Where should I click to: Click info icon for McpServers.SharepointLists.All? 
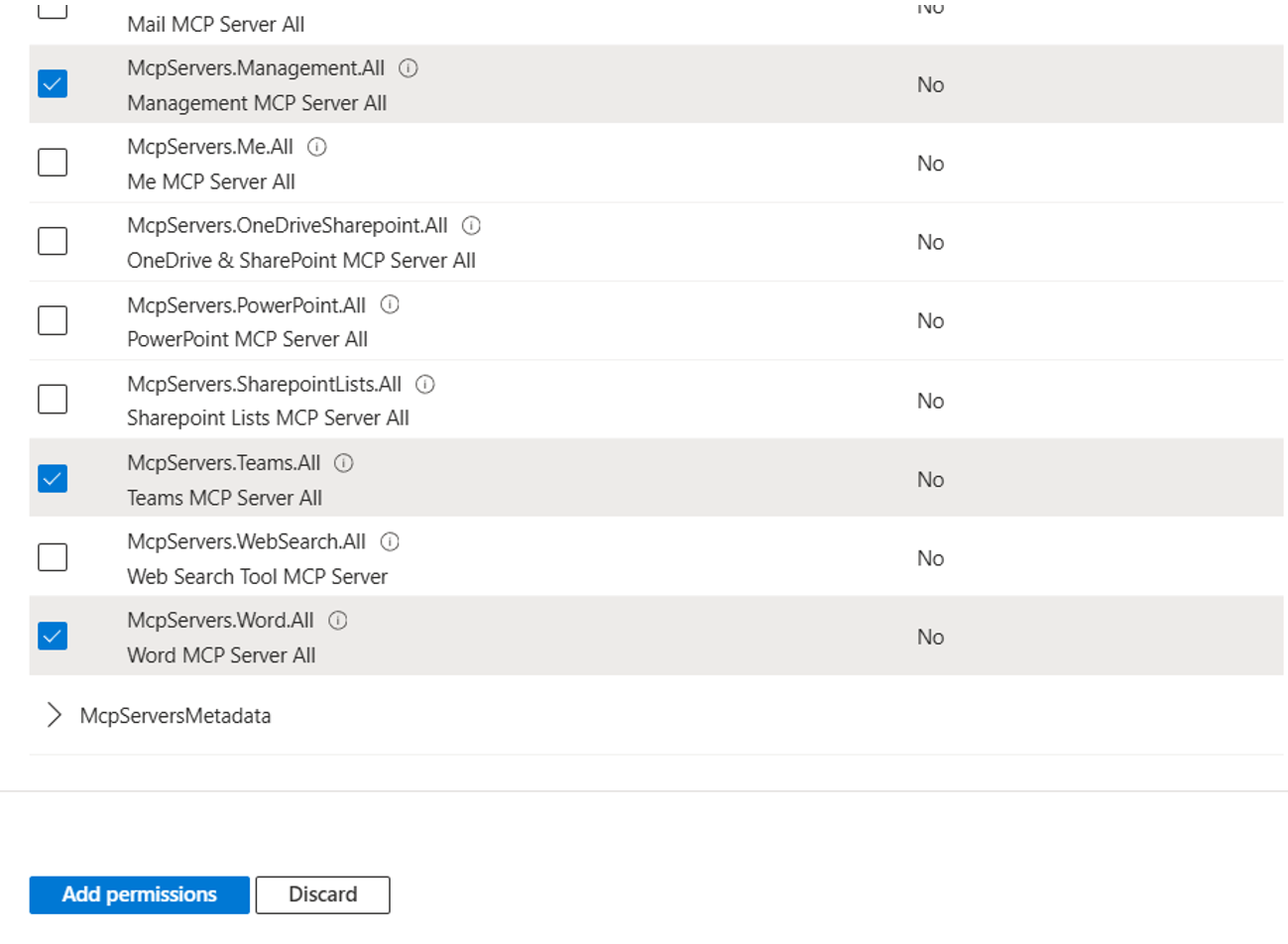point(425,384)
